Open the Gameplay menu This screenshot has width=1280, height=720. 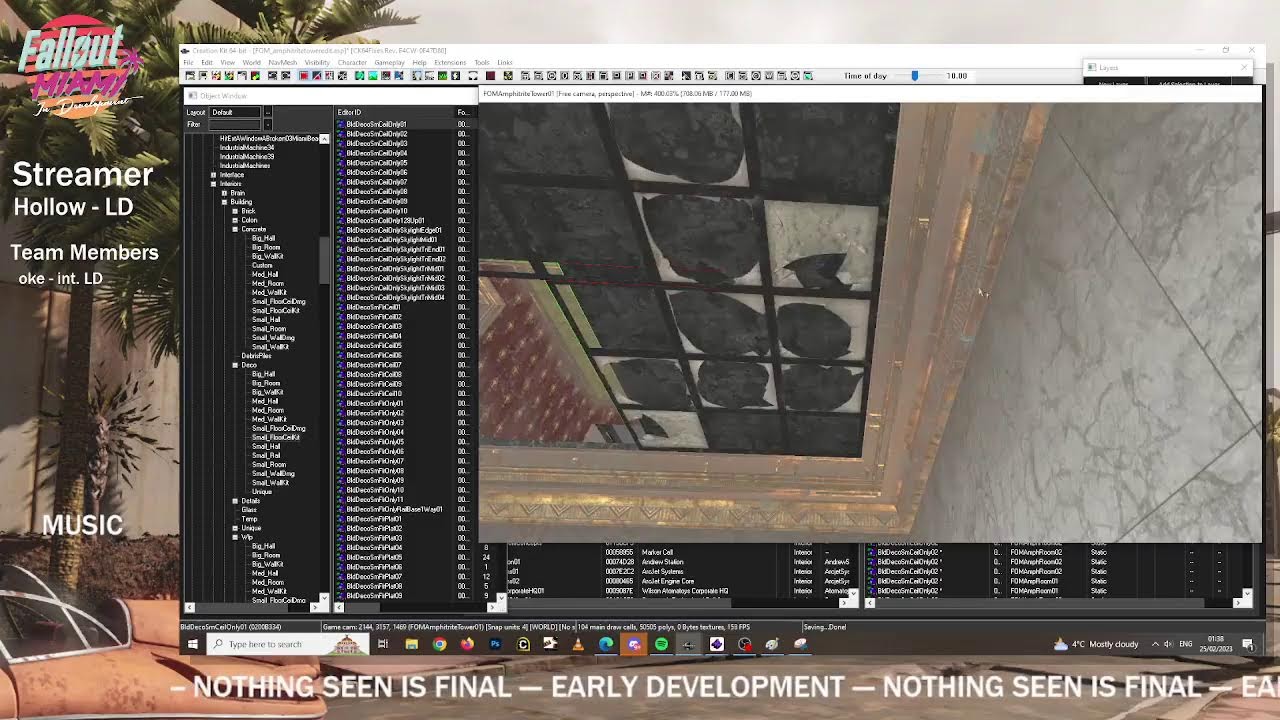click(x=389, y=62)
